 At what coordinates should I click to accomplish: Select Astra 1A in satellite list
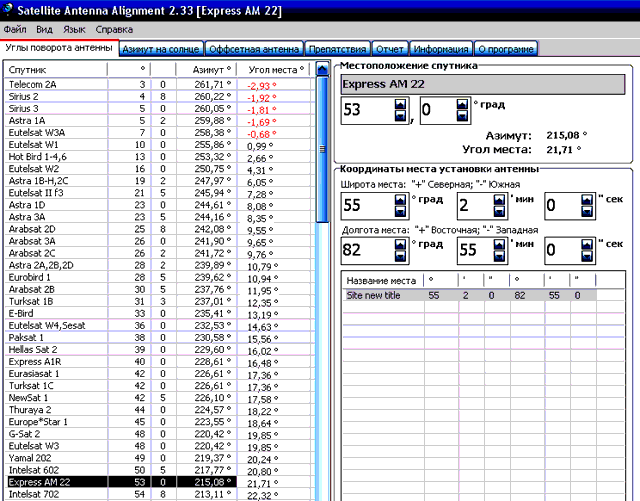[x=159, y=120]
